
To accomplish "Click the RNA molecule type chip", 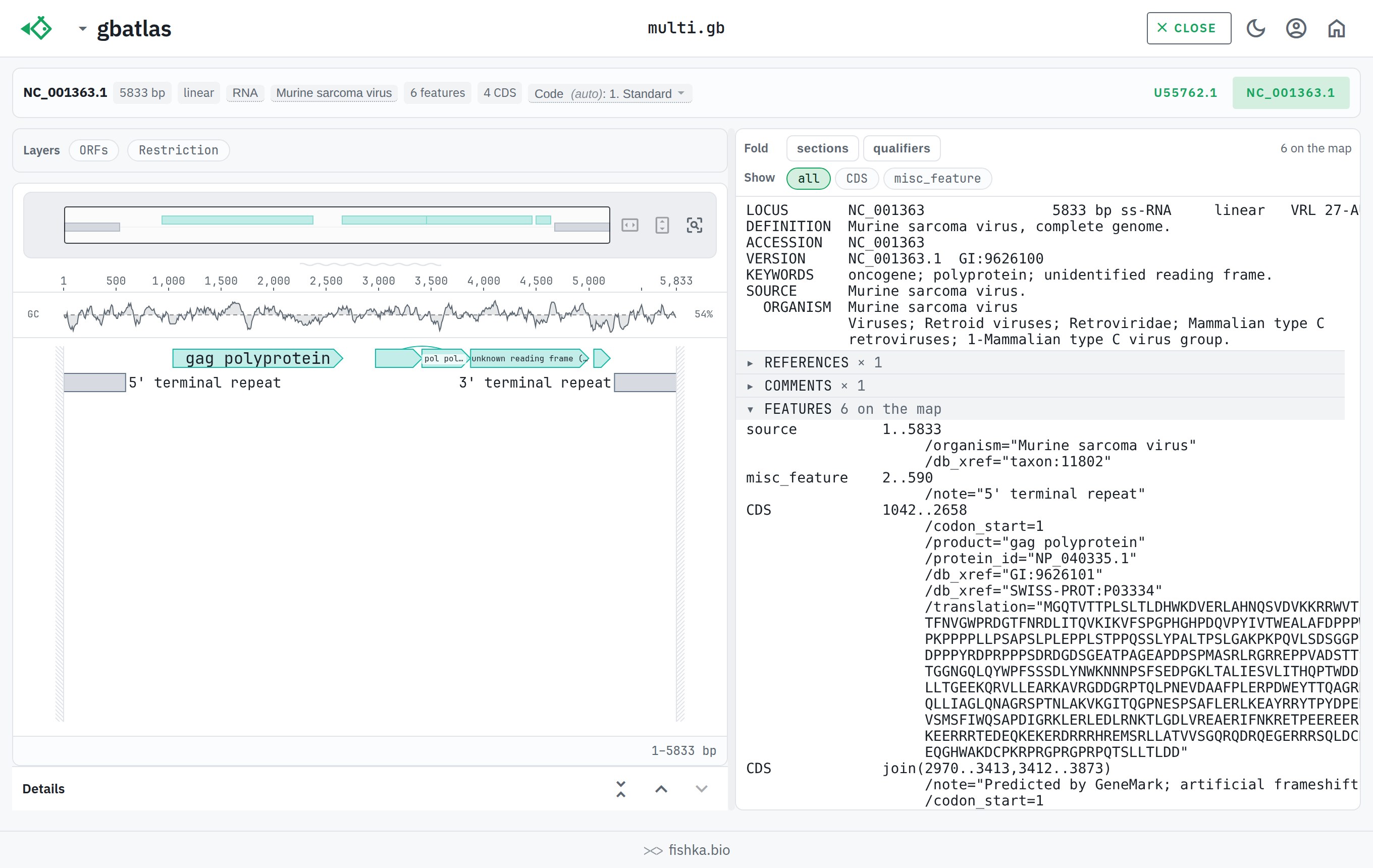I will click(x=245, y=93).
